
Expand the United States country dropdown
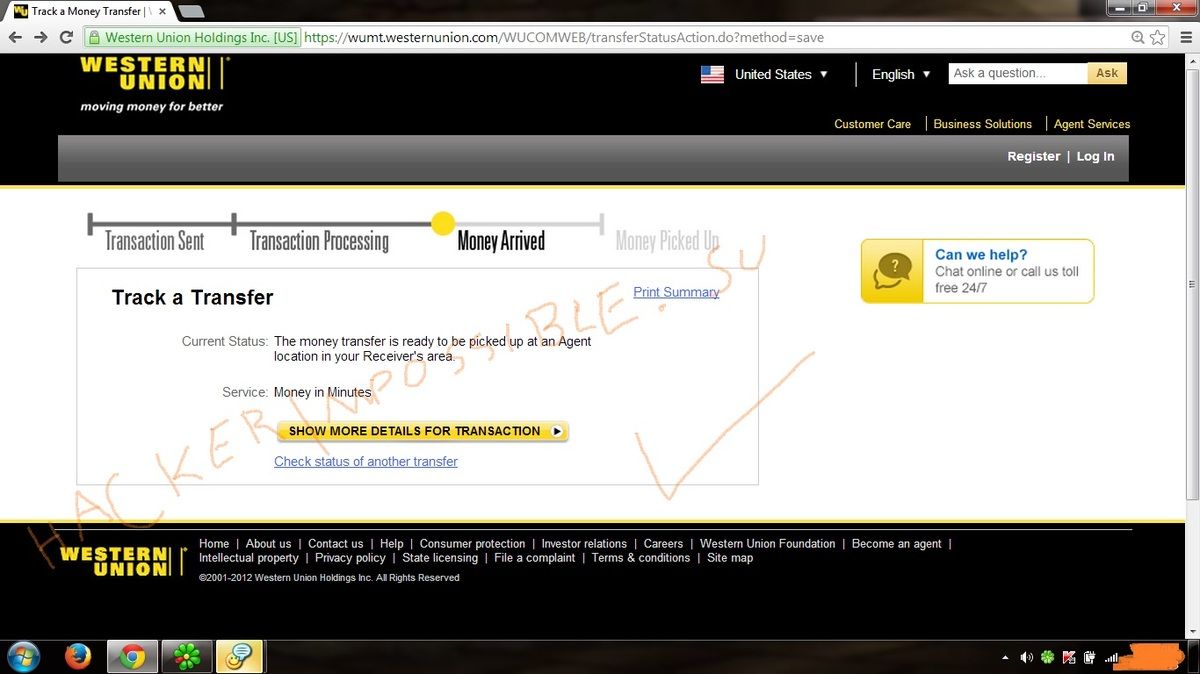[x=781, y=74]
